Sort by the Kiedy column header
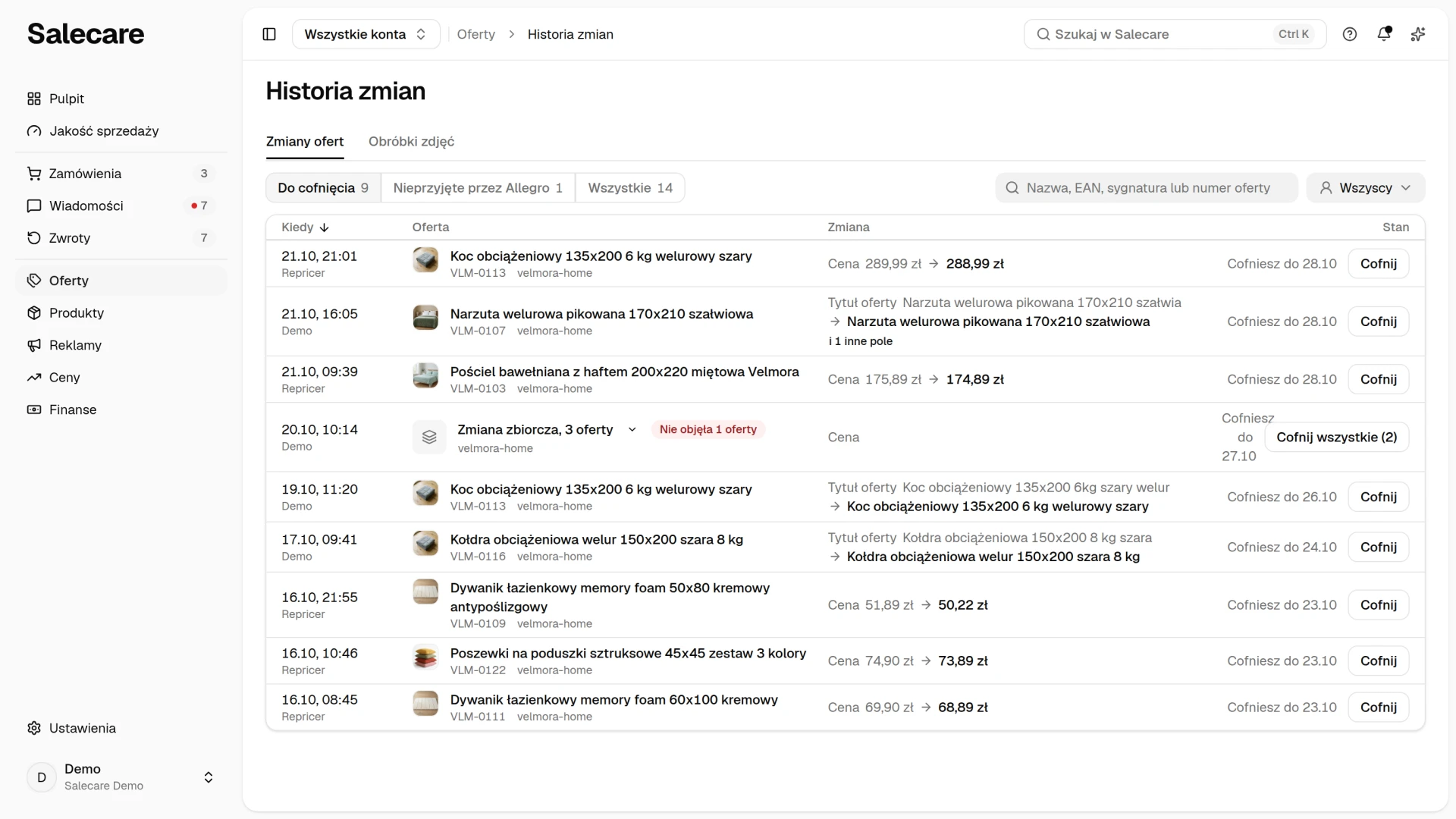The width and height of the screenshot is (1456, 819). pyautogui.click(x=305, y=227)
